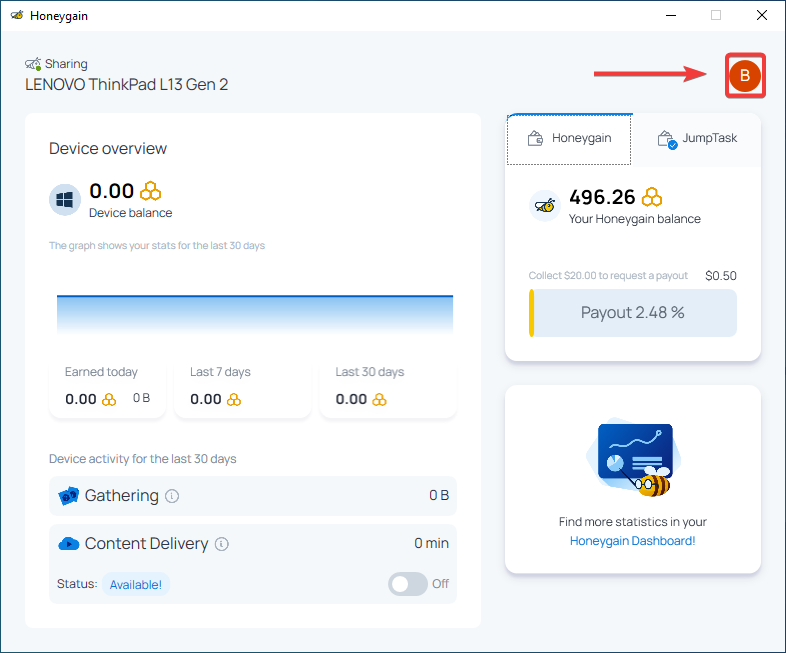Open the Honeygain Dashboard link

coord(632,541)
